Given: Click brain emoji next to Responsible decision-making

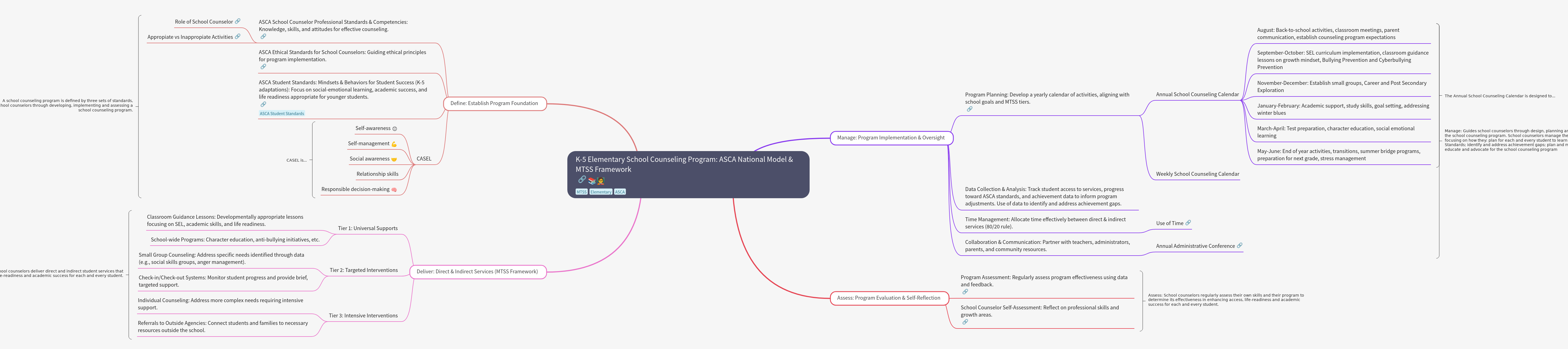Looking at the screenshot, I should tap(394, 189).
